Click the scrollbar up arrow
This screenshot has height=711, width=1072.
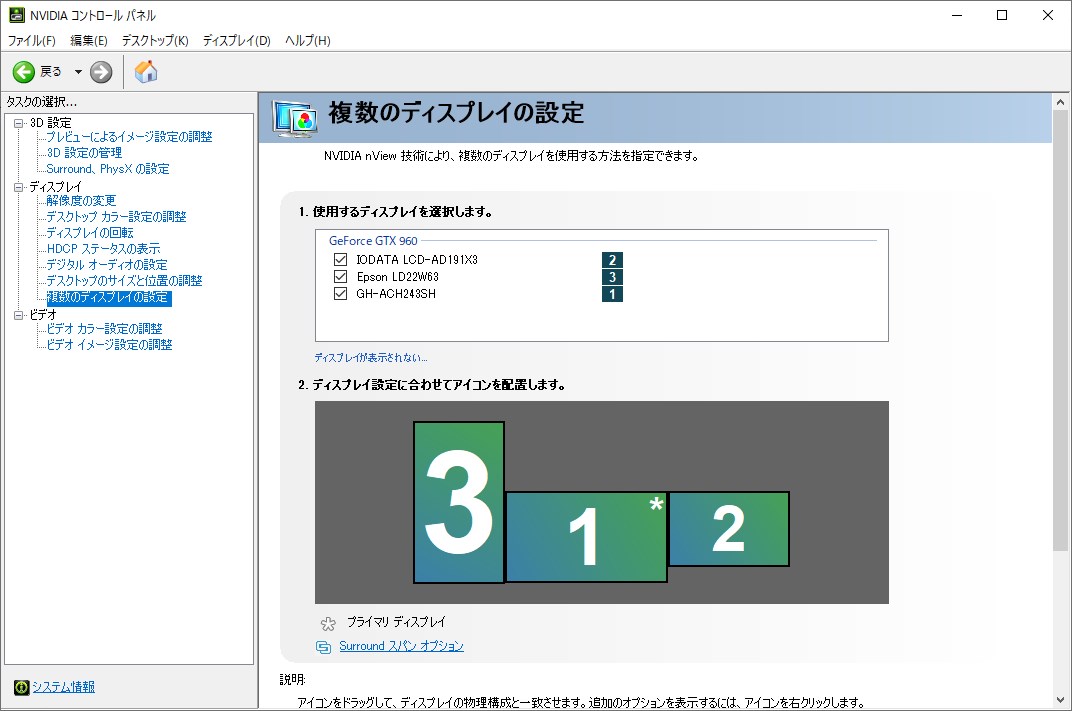coord(1060,102)
